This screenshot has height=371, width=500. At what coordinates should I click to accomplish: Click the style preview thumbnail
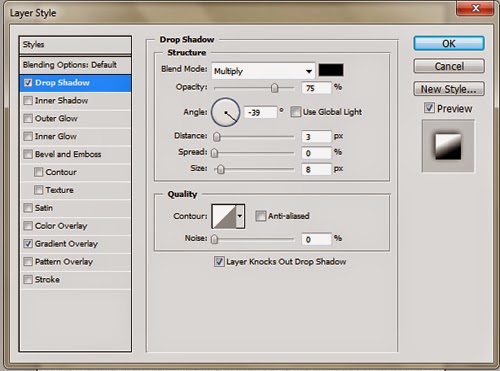tap(448, 146)
